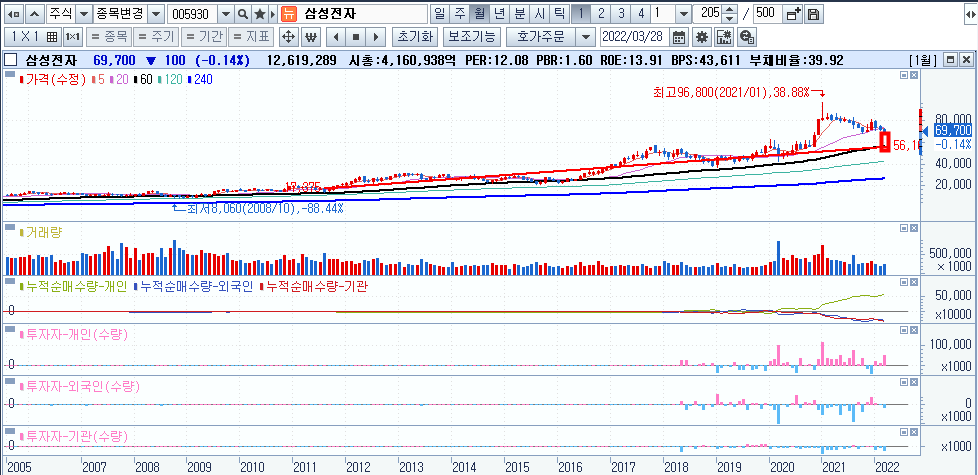Maximize the price chart panel via its small icon
The width and height of the screenshot is (978, 475).
click(904, 75)
